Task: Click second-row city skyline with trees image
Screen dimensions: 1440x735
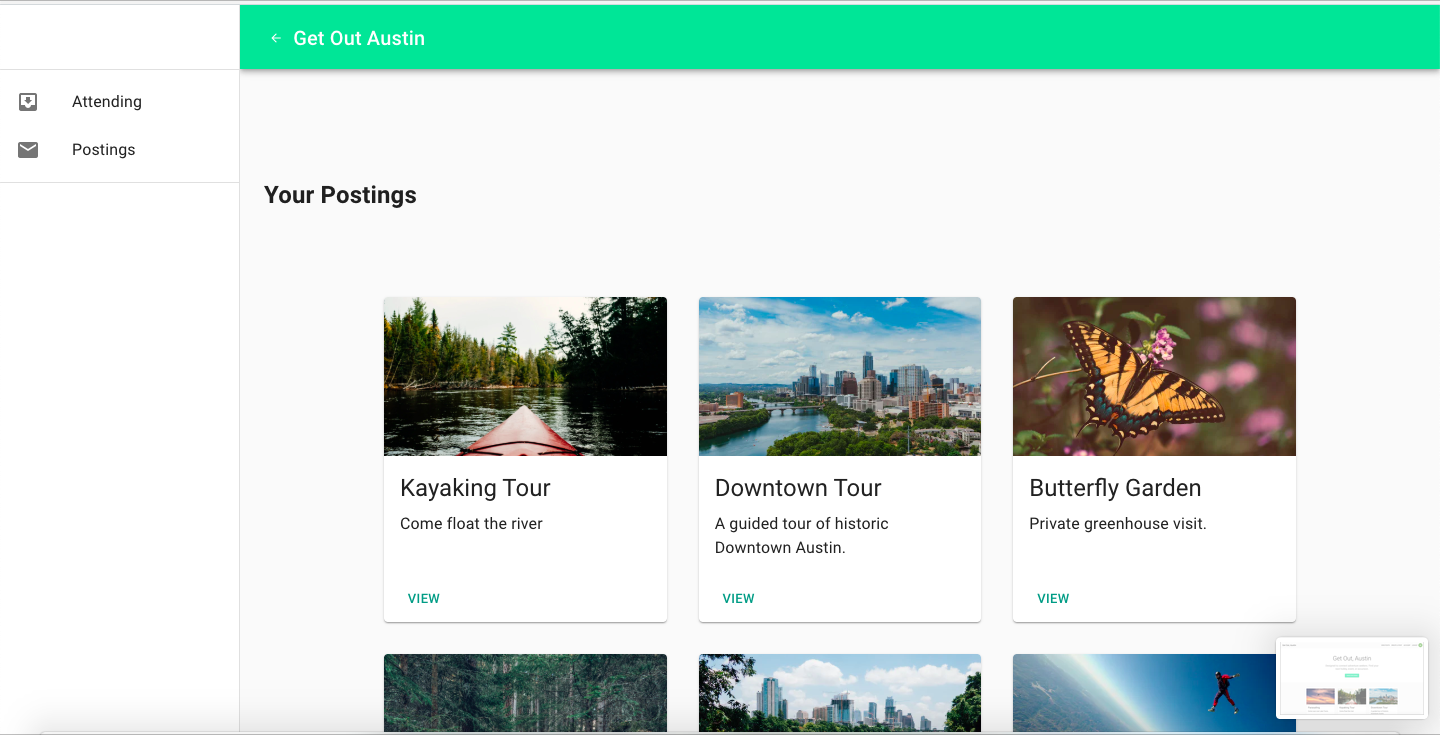Action: tap(840, 692)
